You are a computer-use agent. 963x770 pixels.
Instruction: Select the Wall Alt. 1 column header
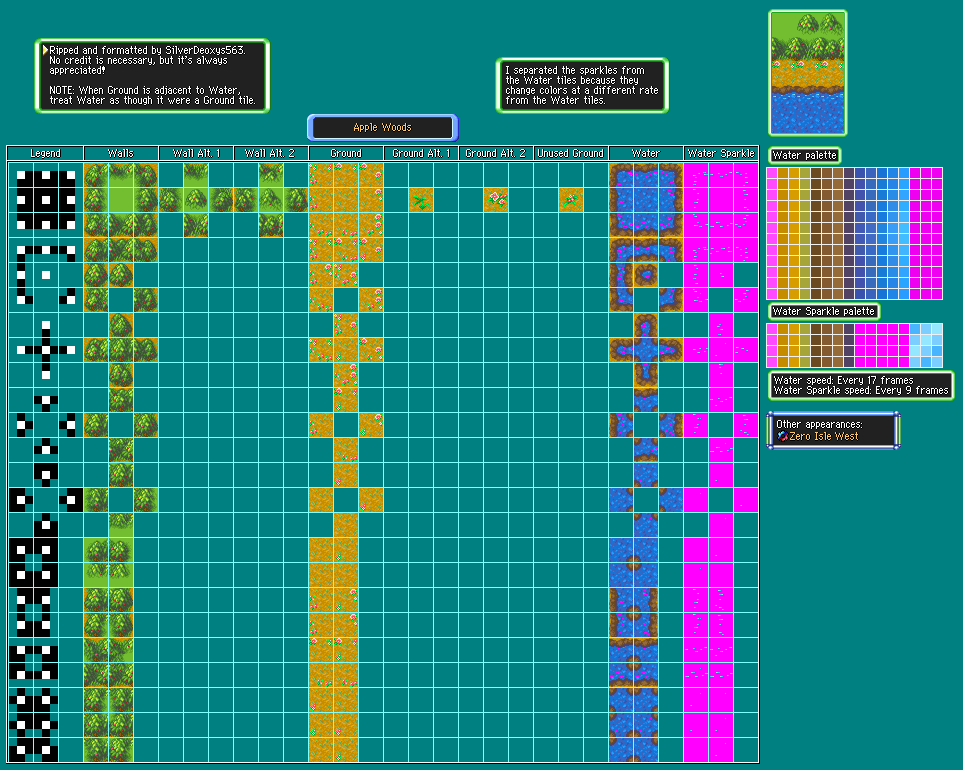tap(196, 153)
